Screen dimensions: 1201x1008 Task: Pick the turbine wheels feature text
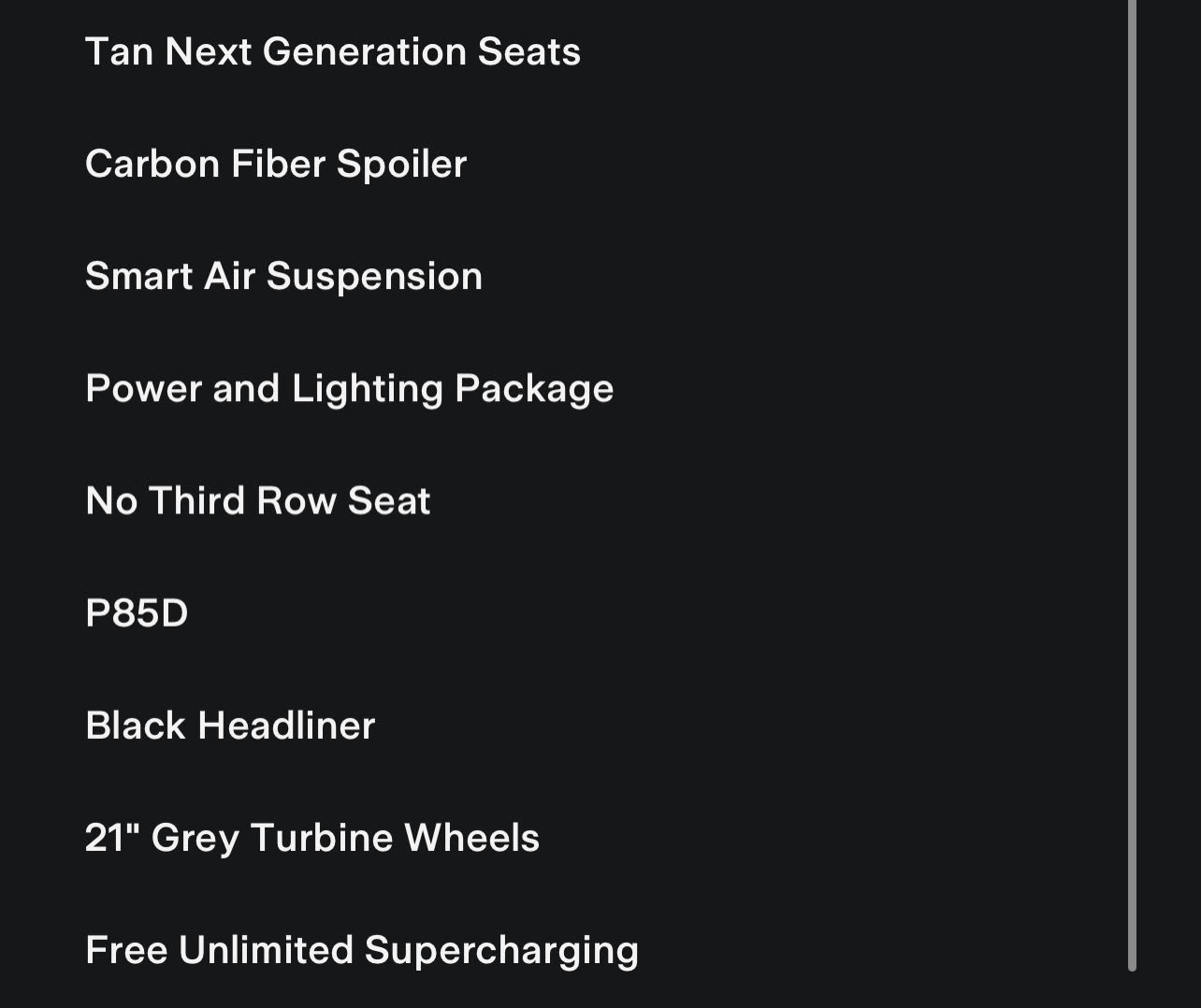tap(311, 837)
